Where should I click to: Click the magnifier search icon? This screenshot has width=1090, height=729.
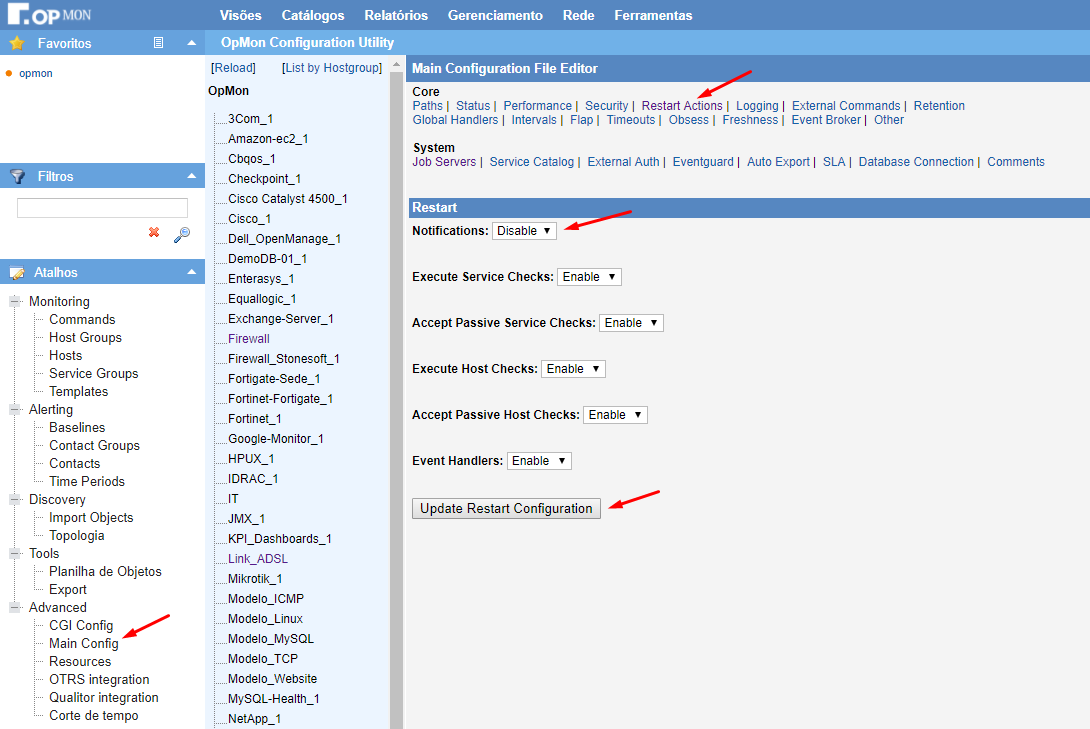tap(181, 234)
